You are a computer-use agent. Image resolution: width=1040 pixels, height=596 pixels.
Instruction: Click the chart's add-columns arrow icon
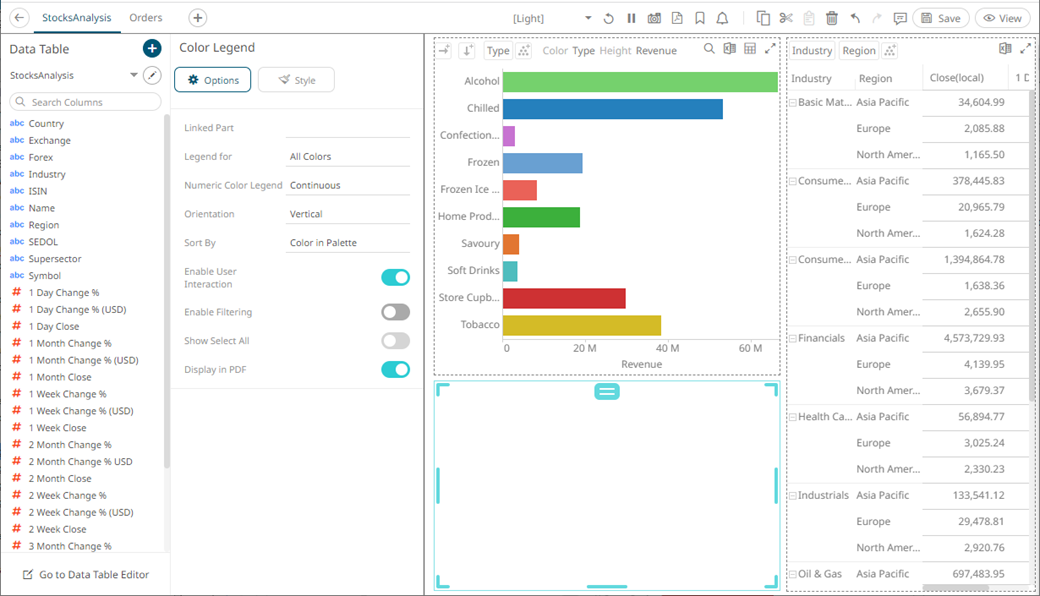444,50
